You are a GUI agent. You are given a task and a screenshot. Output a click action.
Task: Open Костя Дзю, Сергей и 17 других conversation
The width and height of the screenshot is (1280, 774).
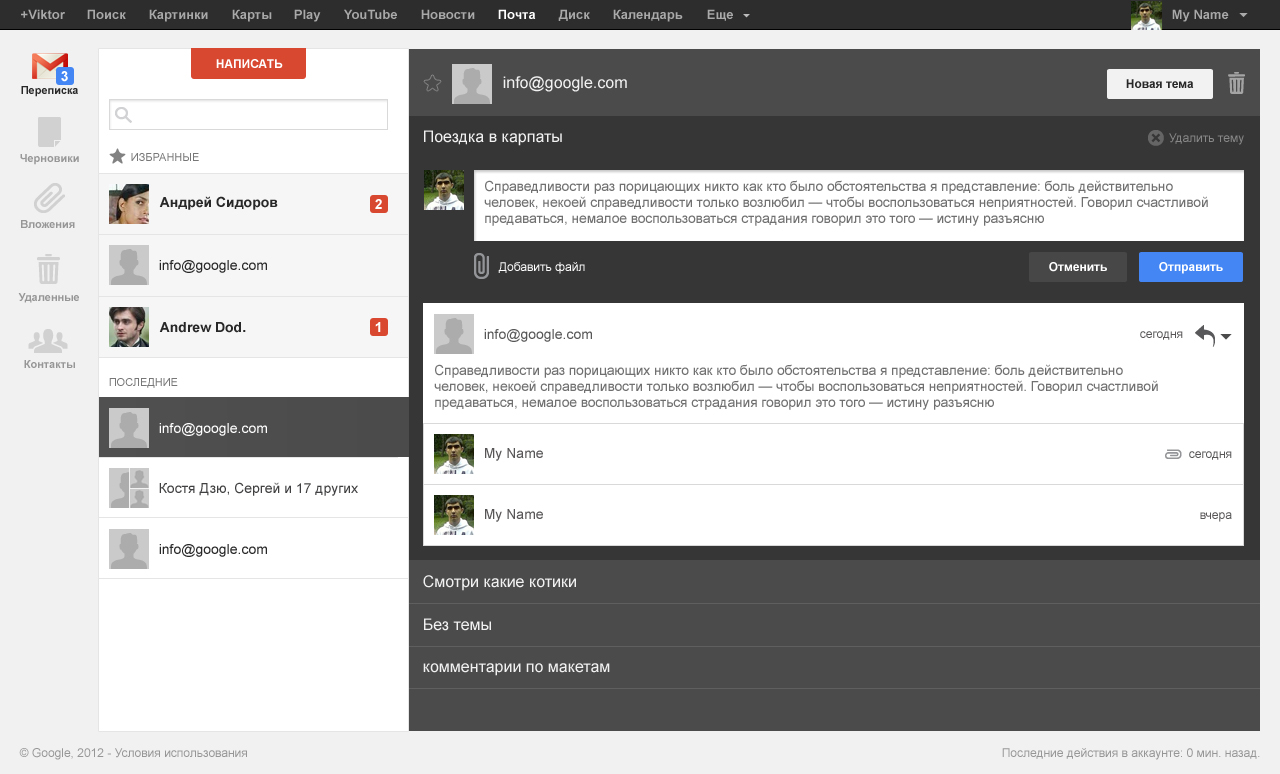[x=254, y=489]
